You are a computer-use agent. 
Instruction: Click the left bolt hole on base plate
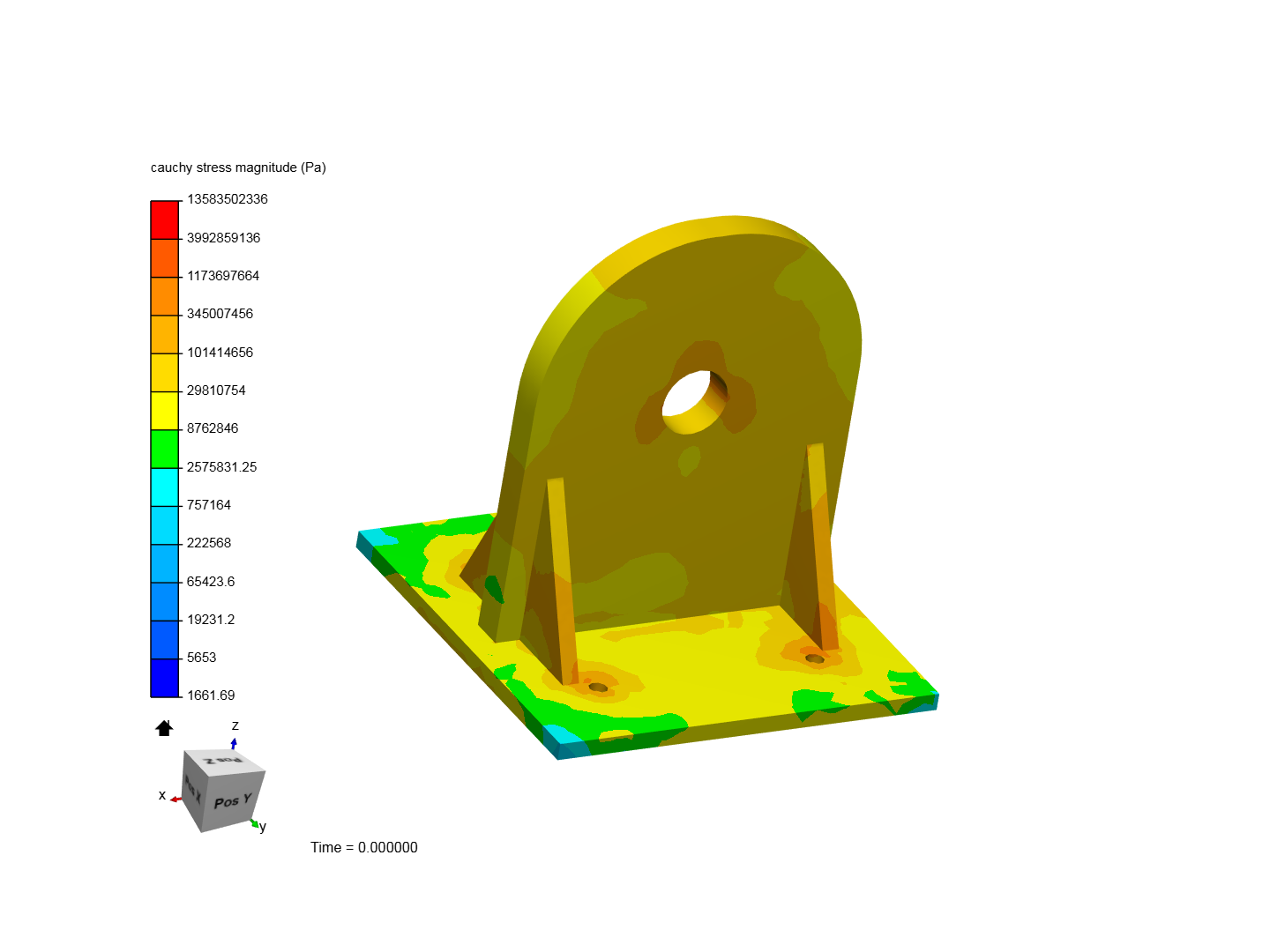coord(598,687)
